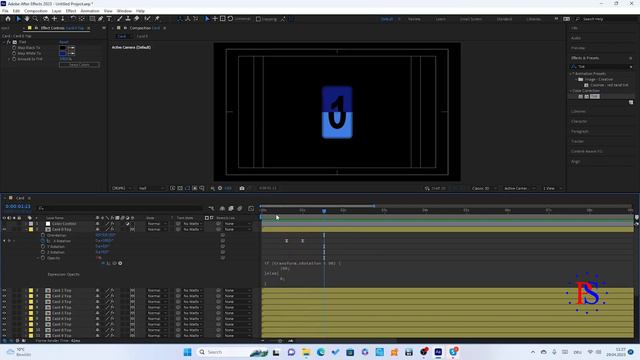
Task: Open the Character panel
Action: (579, 122)
